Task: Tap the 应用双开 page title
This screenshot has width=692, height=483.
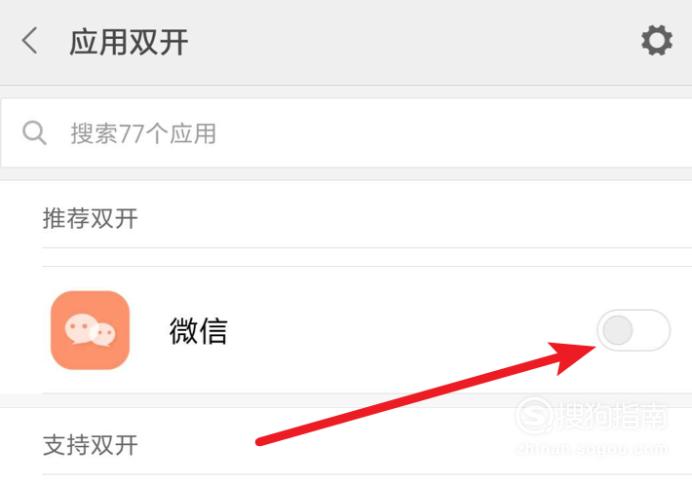Action: [x=128, y=42]
